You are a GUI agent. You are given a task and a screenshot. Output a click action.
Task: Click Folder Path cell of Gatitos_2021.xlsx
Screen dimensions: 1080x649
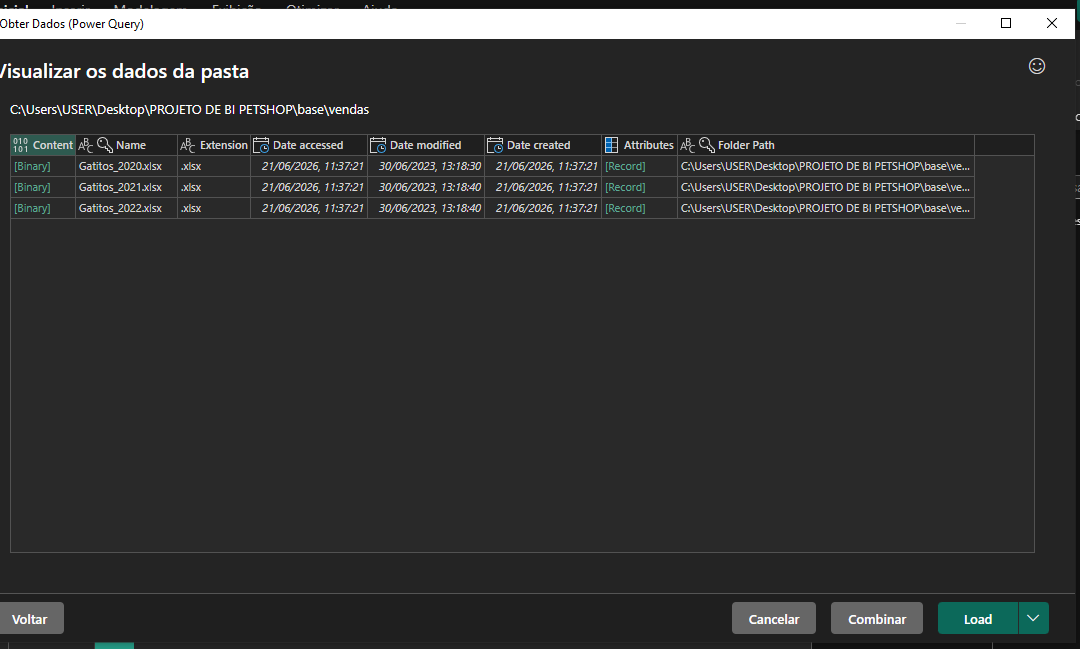click(x=826, y=187)
